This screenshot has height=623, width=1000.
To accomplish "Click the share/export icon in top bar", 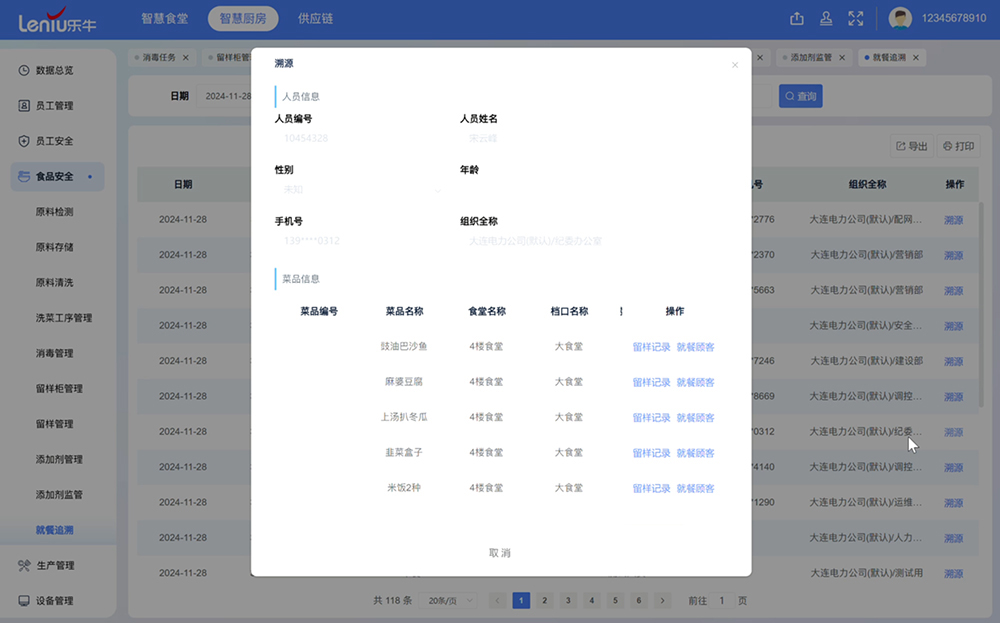I will pyautogui.click(x=797, y=18).
